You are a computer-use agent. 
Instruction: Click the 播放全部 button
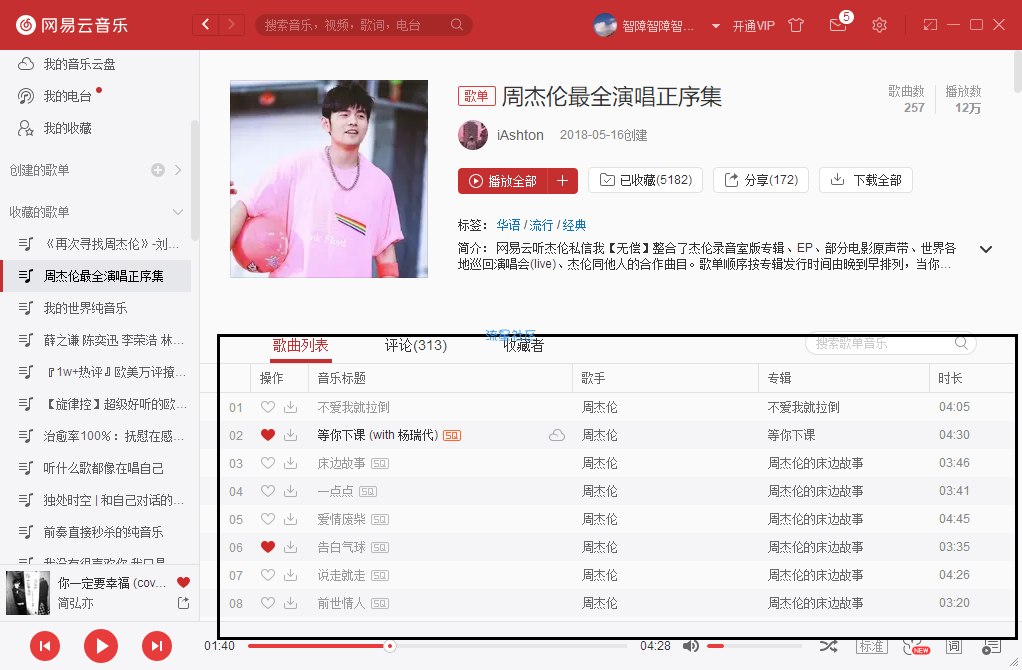(503, 181)
